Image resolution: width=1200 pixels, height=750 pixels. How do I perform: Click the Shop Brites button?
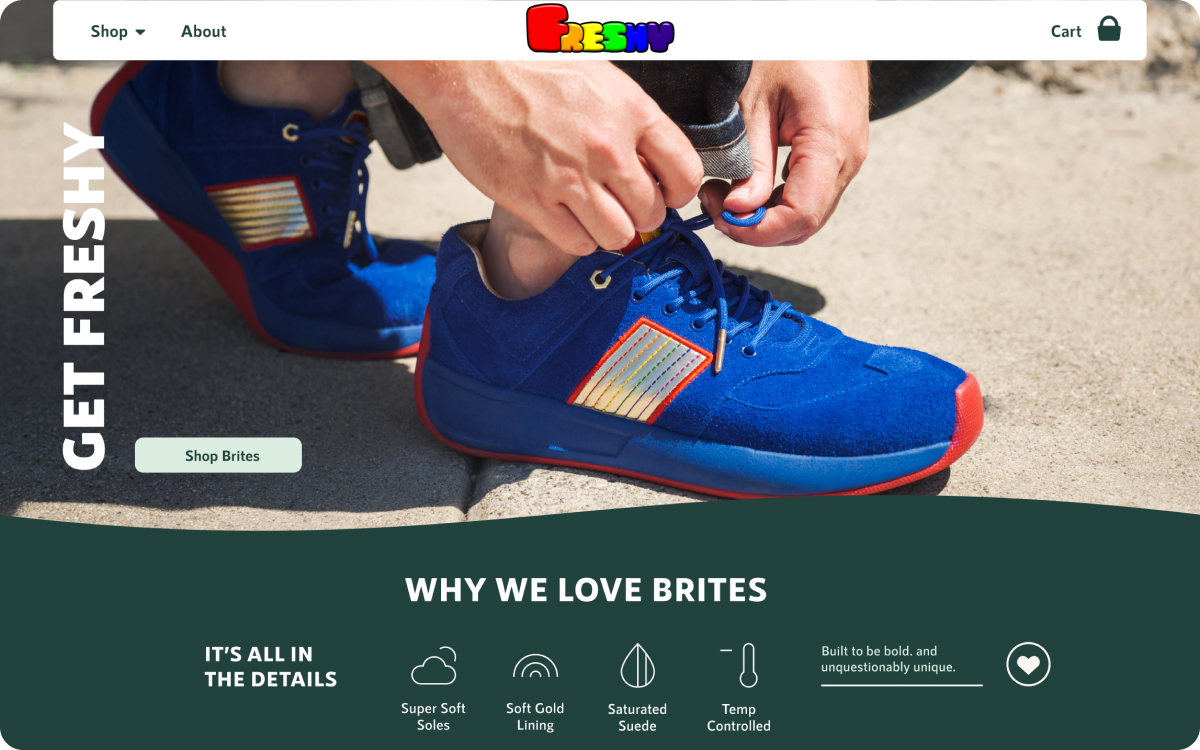click(218, 455)
